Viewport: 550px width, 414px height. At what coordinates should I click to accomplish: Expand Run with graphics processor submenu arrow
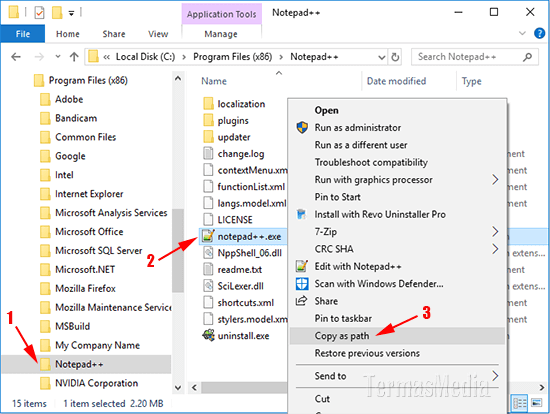[495, 180]
